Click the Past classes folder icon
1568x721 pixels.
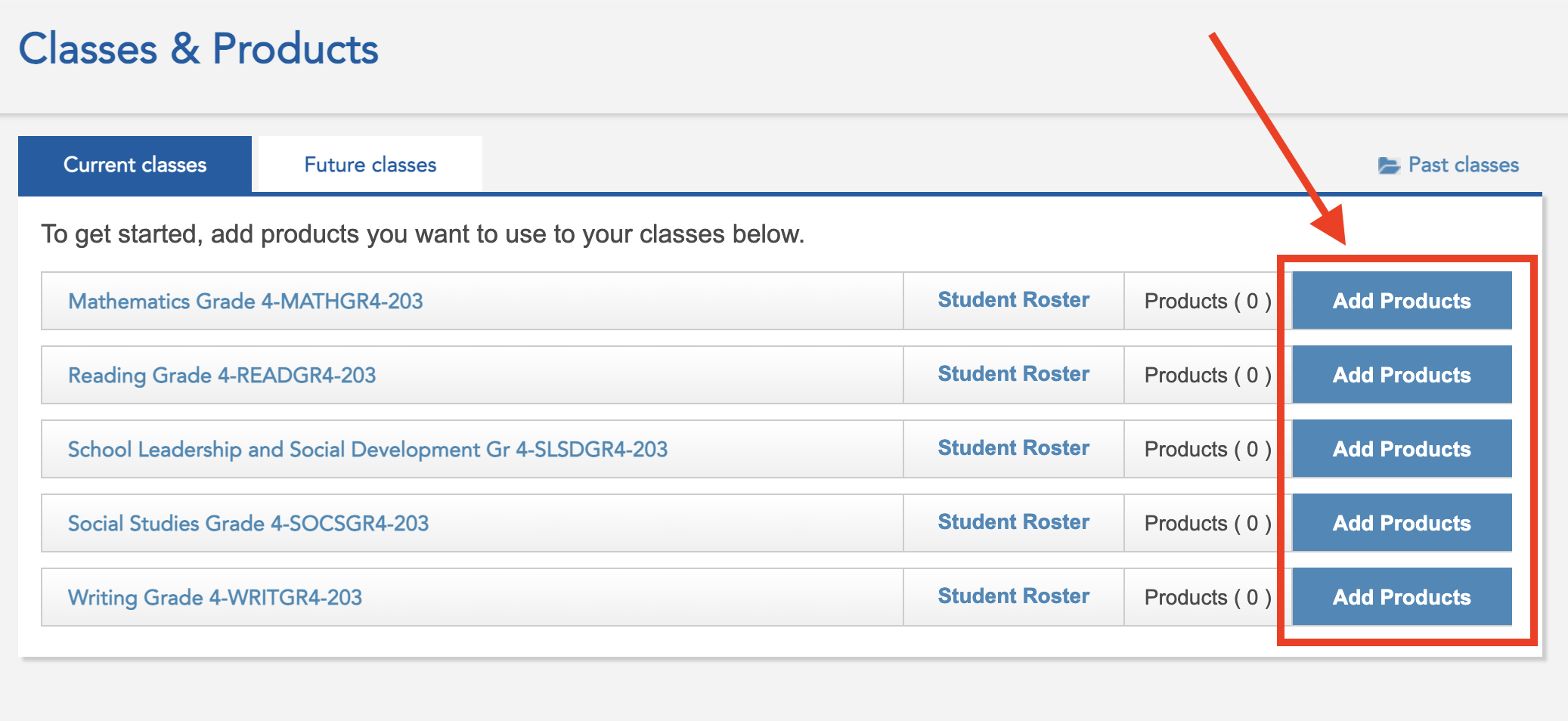tap(1389, 166)
